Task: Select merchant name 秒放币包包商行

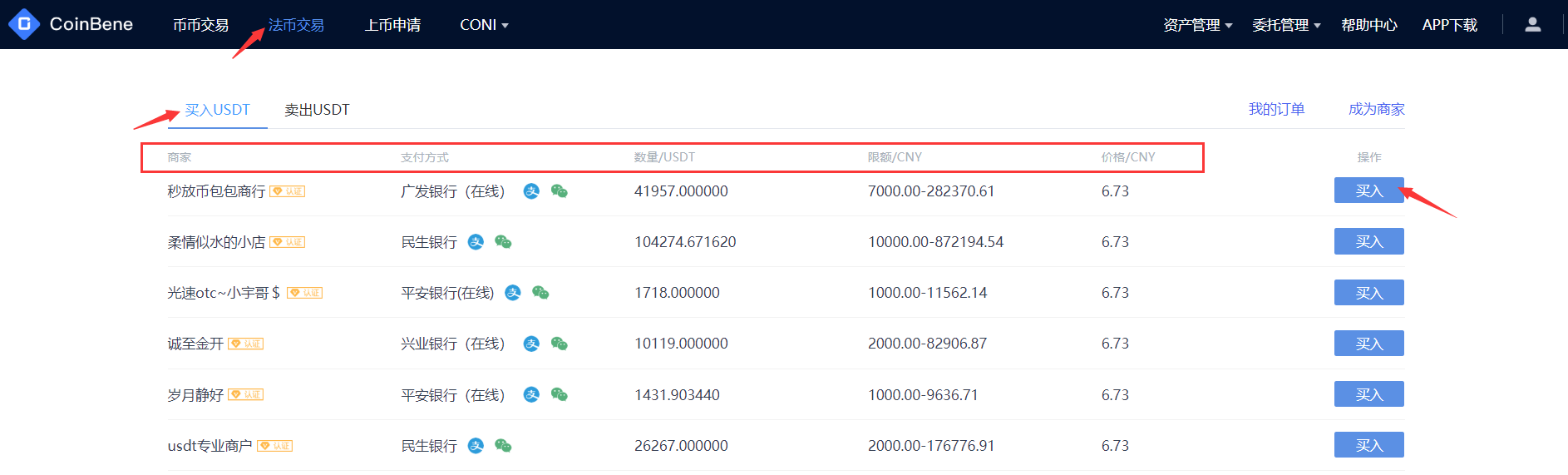Action: [x=216, y=191]
